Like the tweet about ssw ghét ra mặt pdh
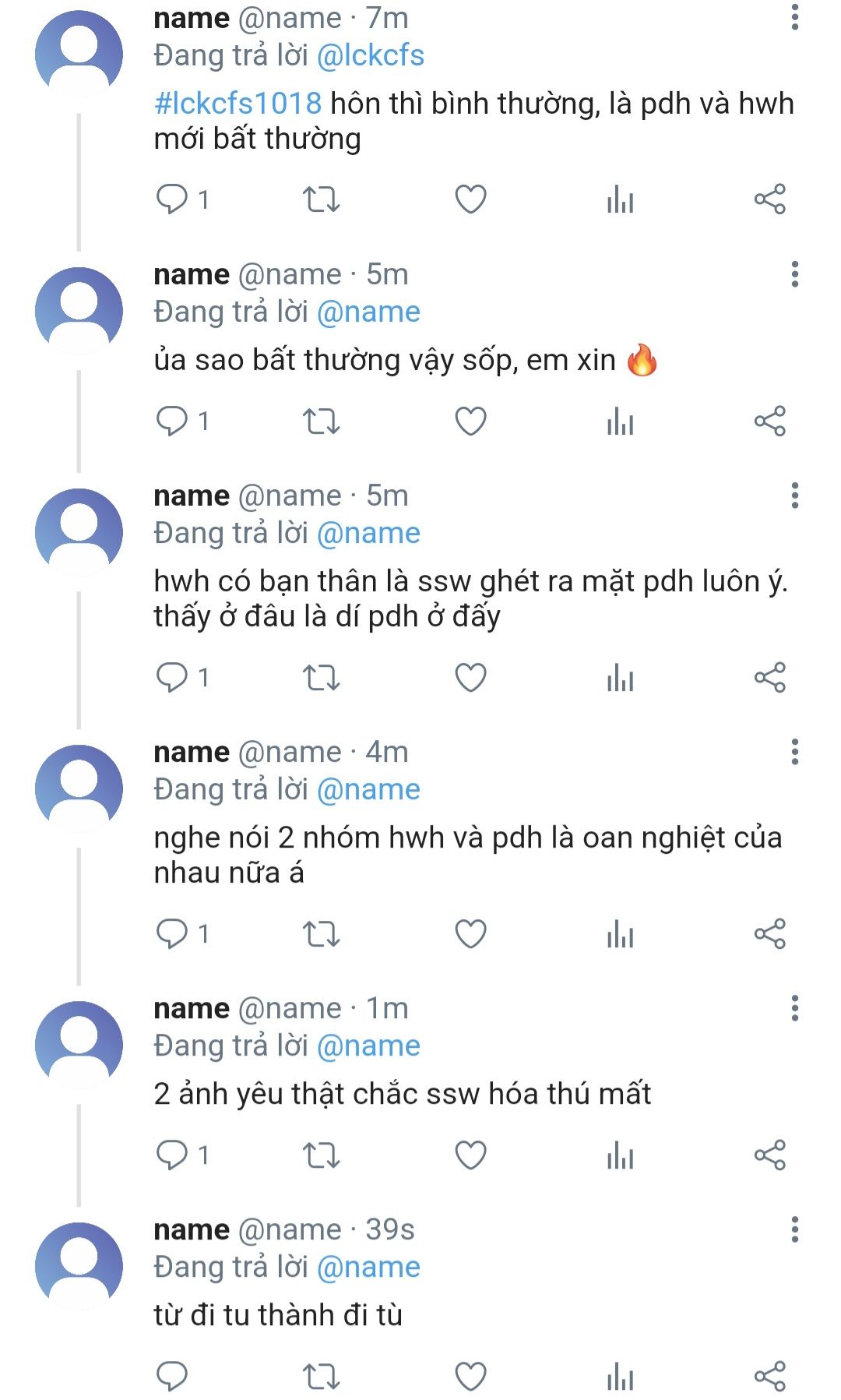841x1400 pixels. 470,678
